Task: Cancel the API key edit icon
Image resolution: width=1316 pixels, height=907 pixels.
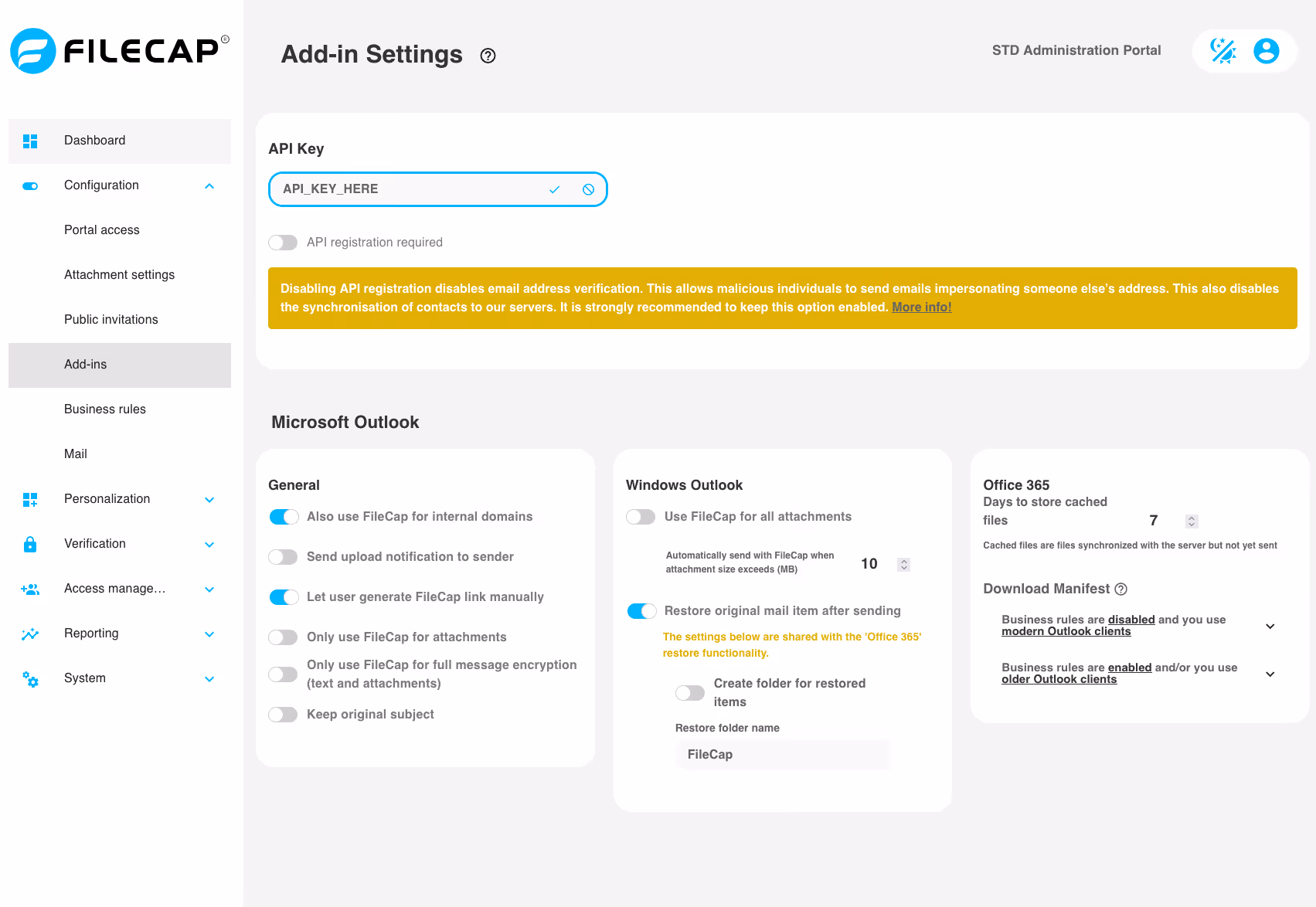Action: [x=589, y=189]
